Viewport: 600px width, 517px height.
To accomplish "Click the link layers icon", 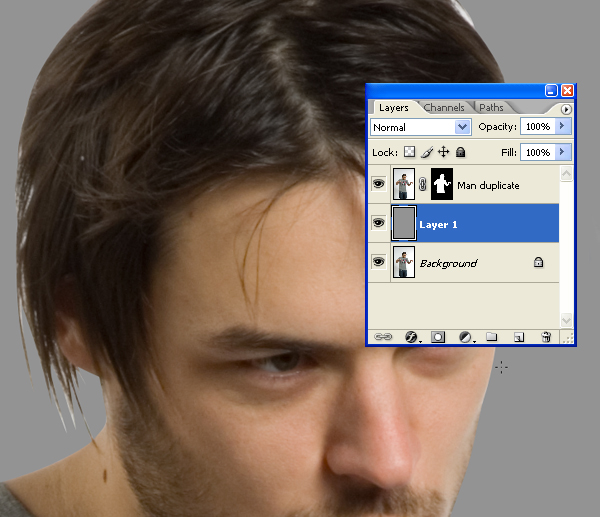I will 383,337.
